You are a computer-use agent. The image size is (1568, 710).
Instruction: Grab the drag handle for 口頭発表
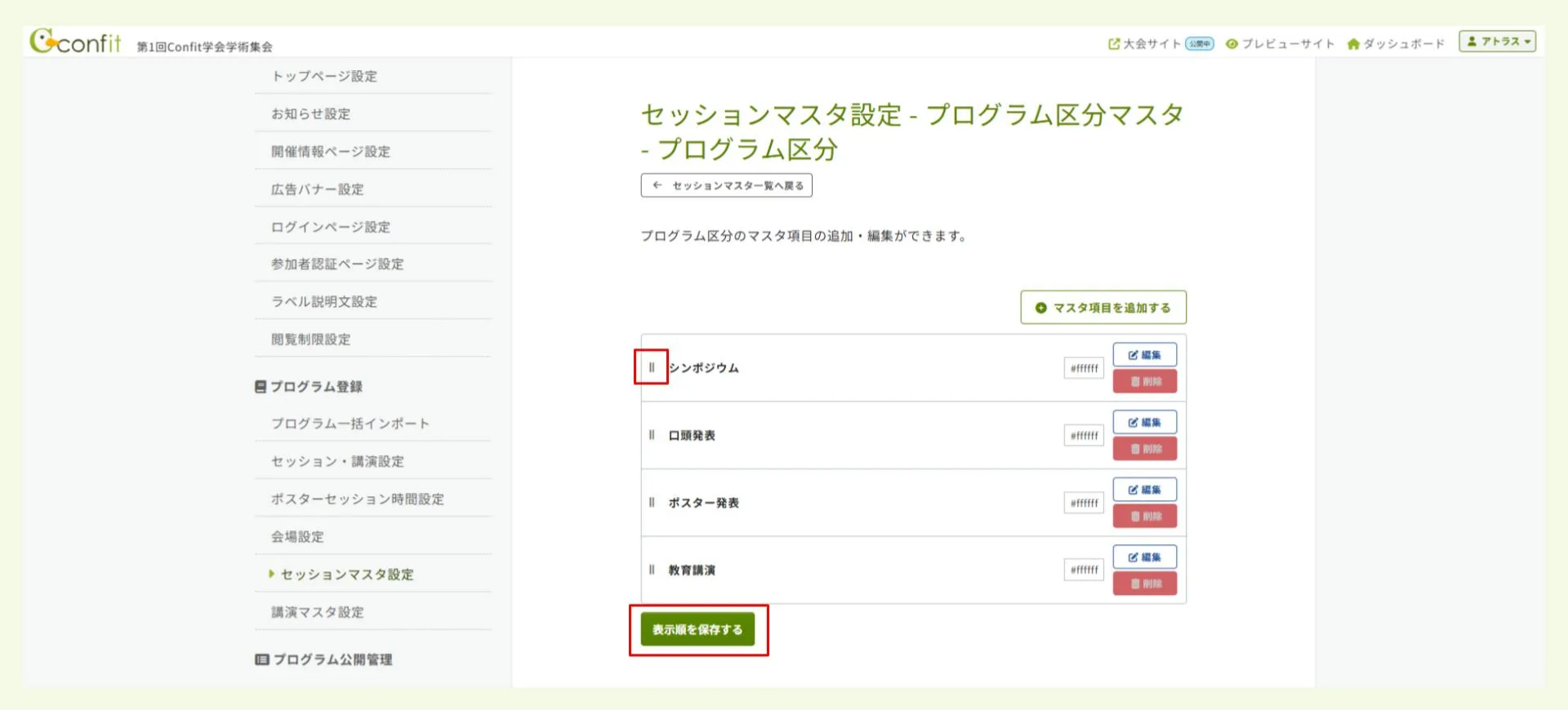click(652, 435)
